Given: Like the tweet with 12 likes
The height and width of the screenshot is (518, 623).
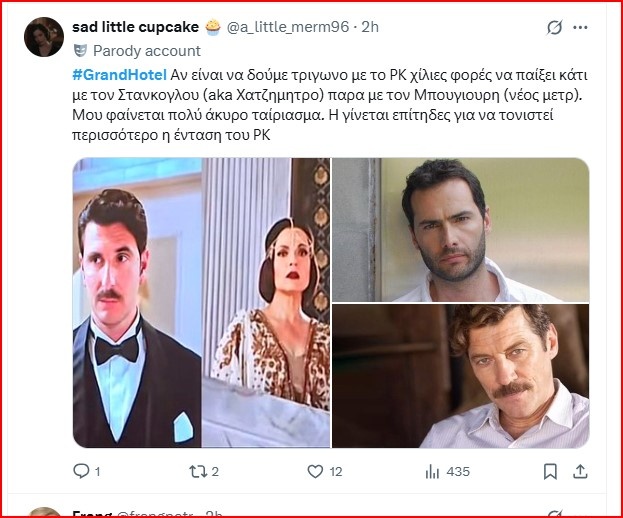Looking at the screenshot, I should click(315, 471).
